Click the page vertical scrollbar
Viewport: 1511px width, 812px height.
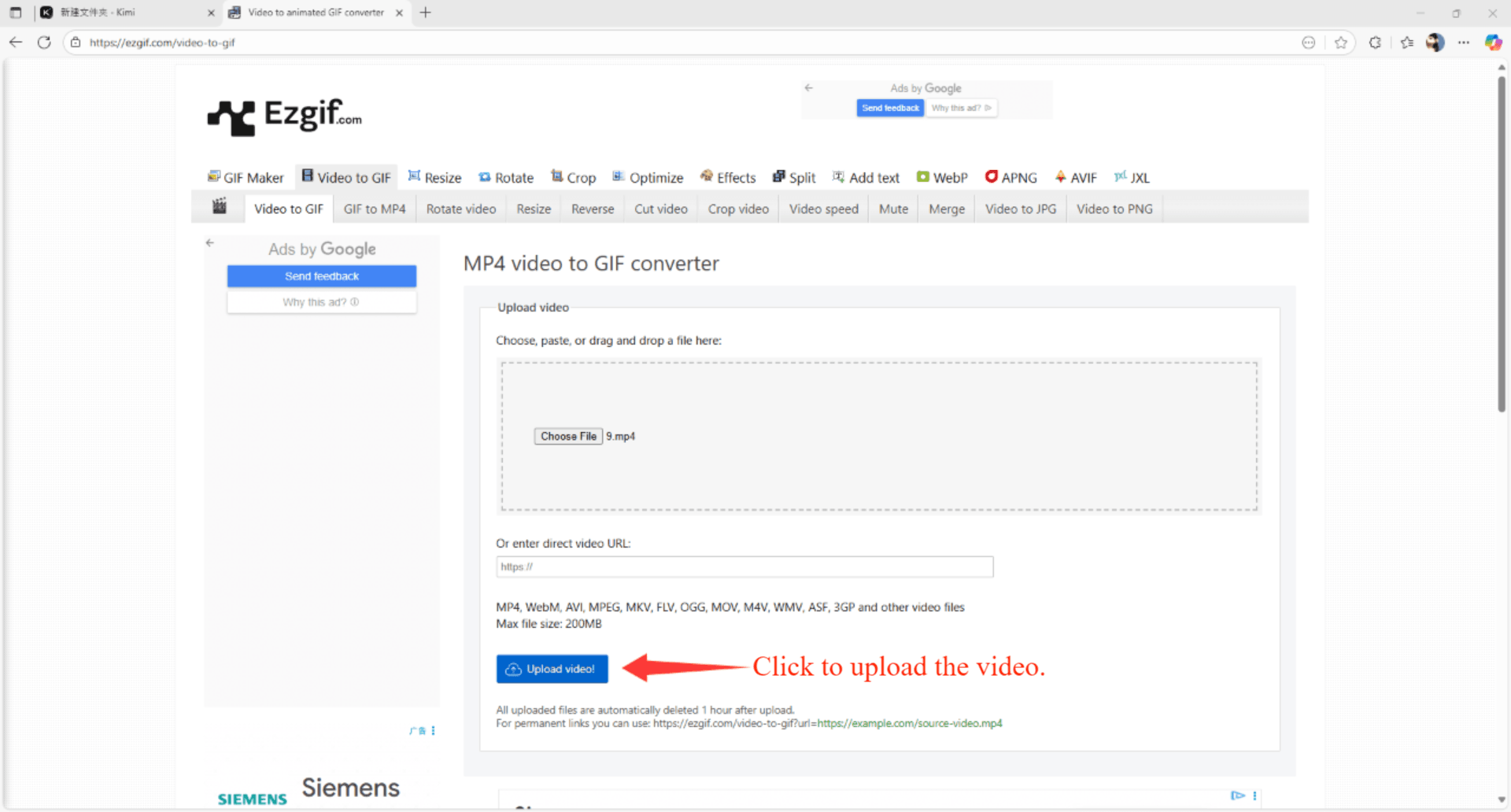click(1502, 244)
